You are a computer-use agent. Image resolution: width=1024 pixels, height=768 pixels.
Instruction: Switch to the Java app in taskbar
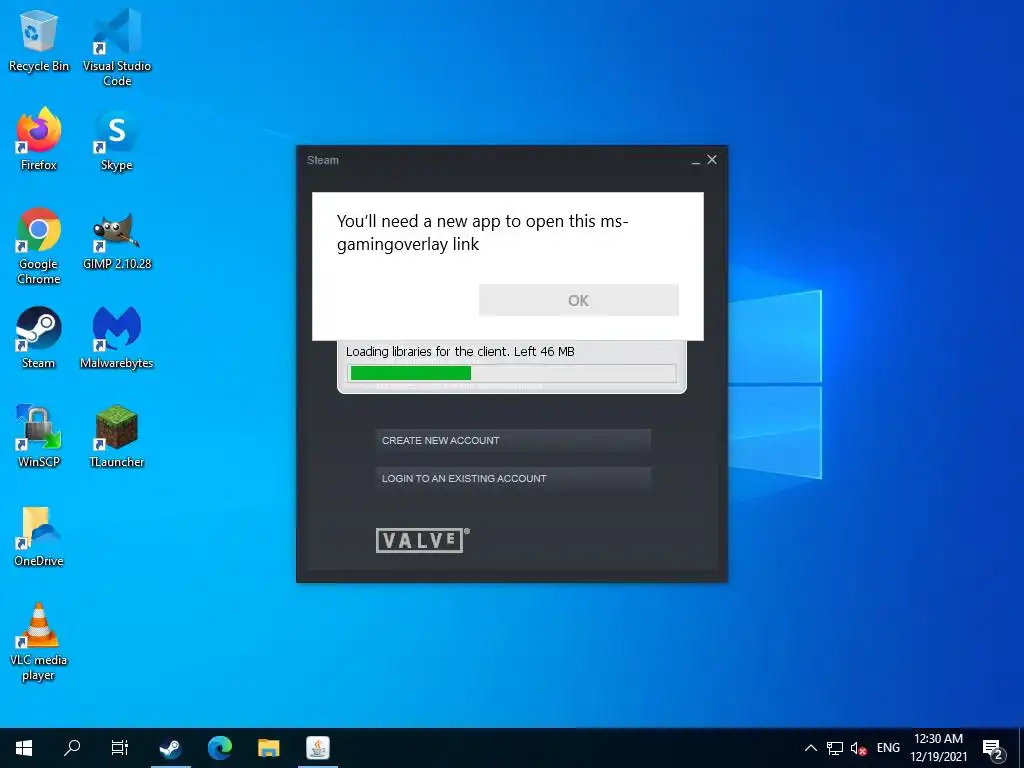318,748
